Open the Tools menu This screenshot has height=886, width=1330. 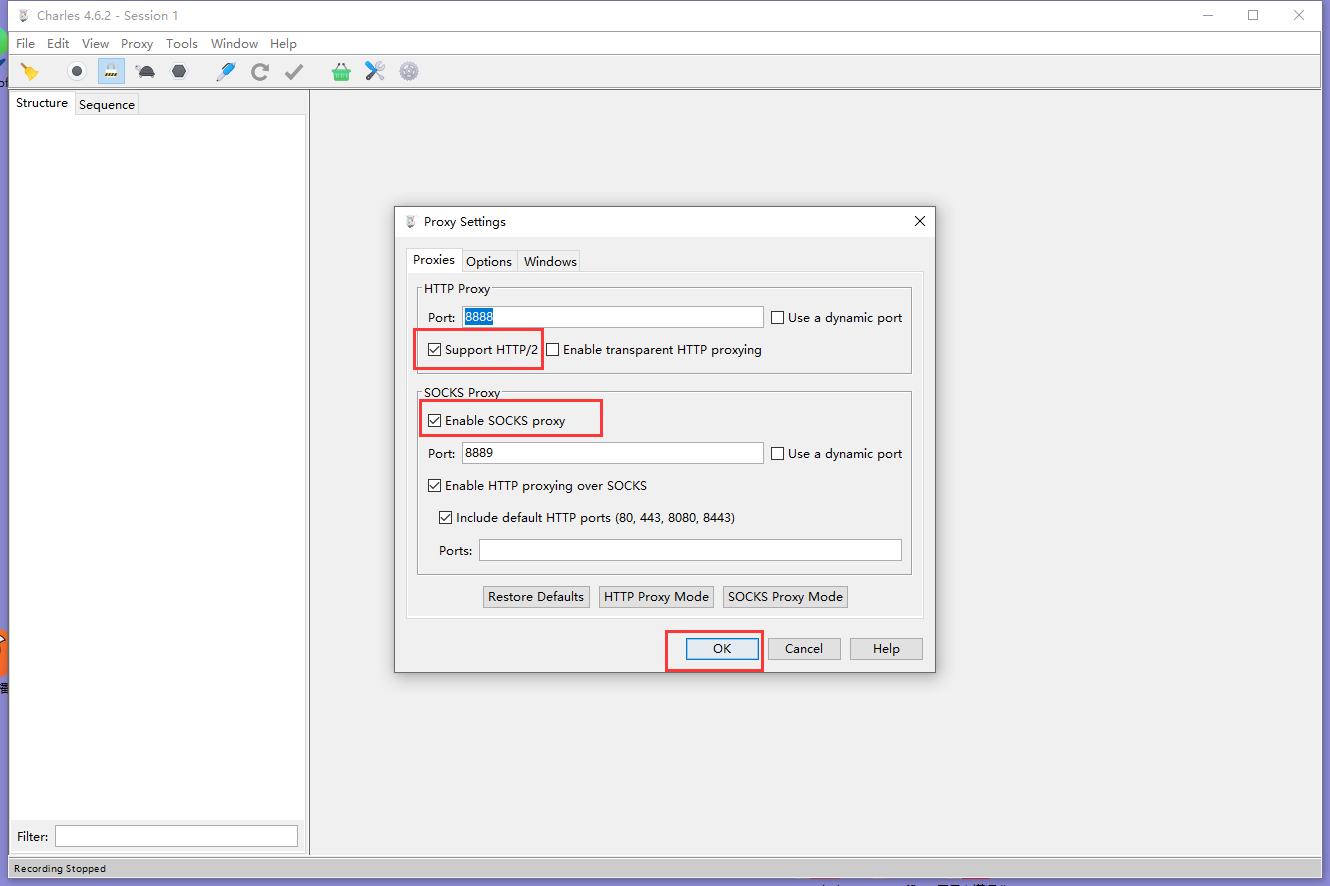[x=182, y=44]
